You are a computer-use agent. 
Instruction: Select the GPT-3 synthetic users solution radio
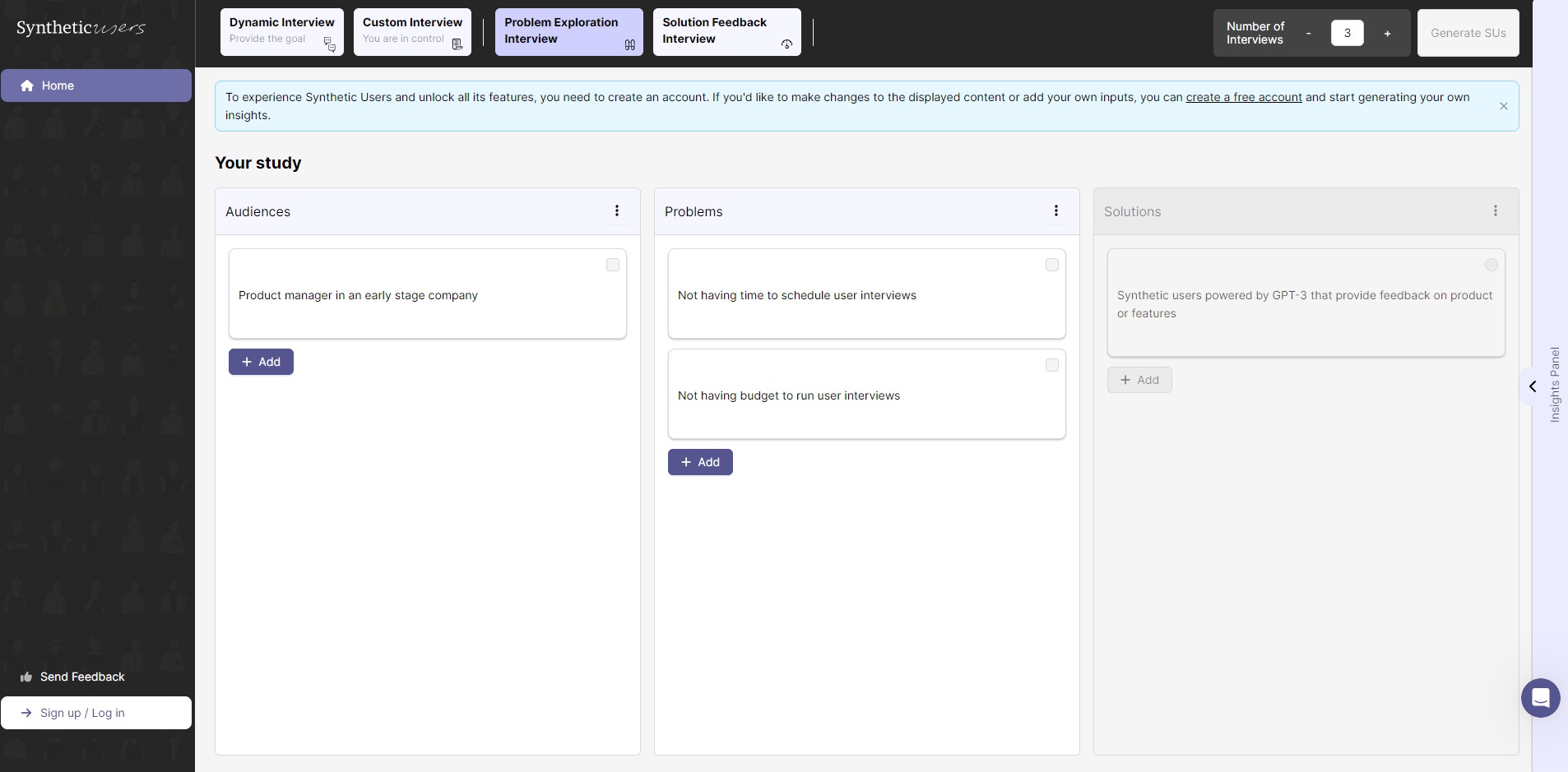pyautogui.click(x=1491, y=265)
